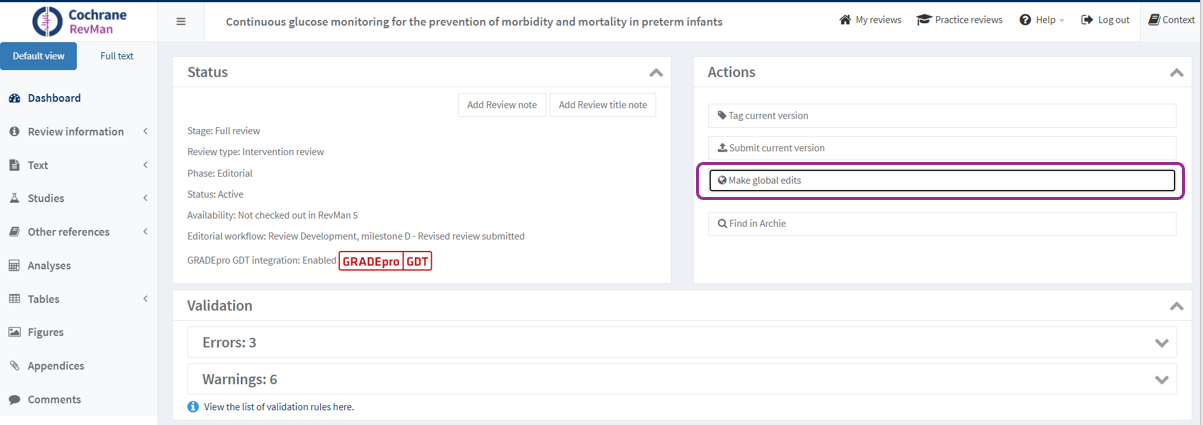The height and width of the screenshot is (425, 1203).
Task: Open the Help dropdown menu
Action: tap(1041, 20)
